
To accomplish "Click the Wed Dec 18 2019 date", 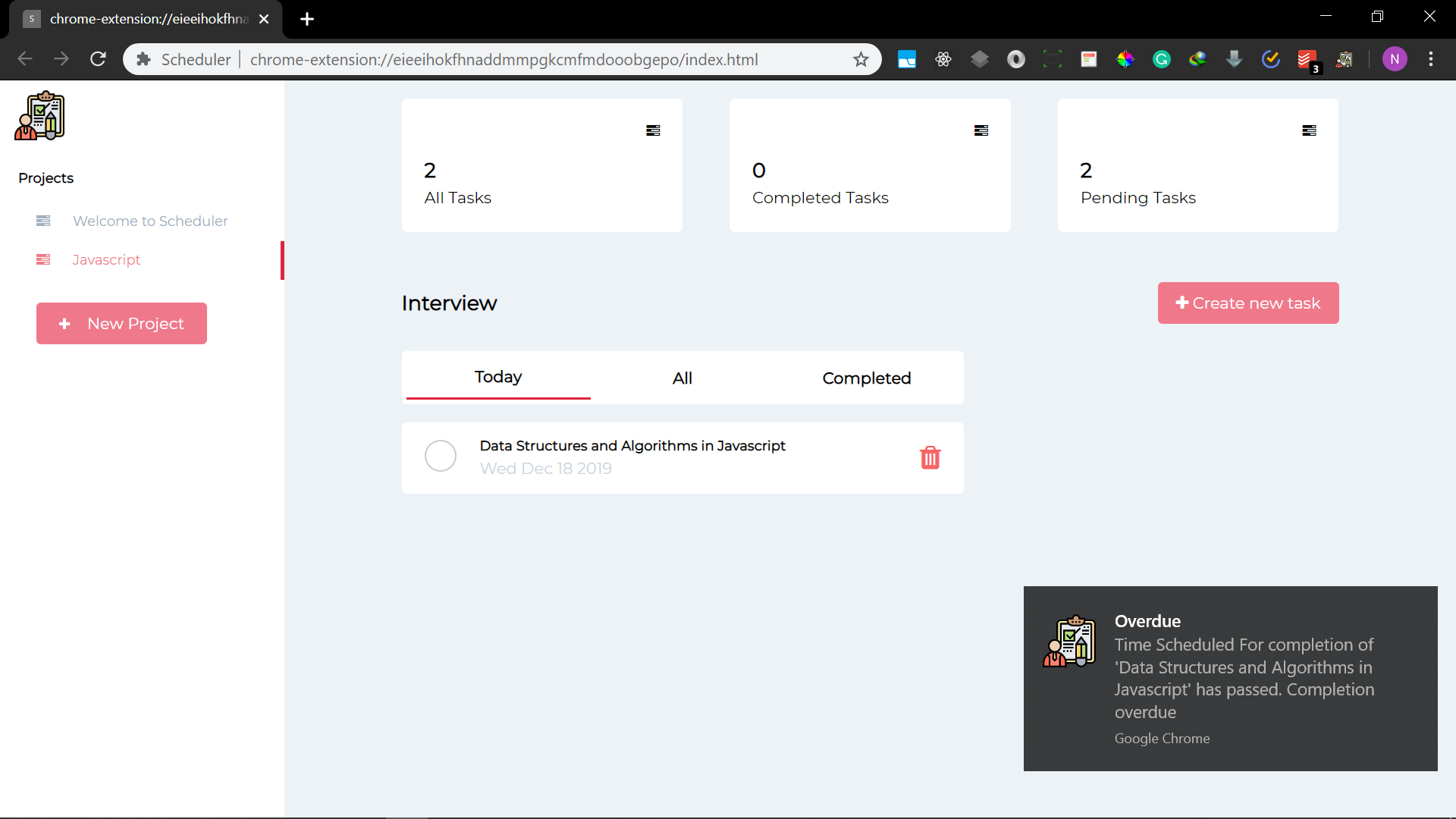I will [x=545, y=468].
